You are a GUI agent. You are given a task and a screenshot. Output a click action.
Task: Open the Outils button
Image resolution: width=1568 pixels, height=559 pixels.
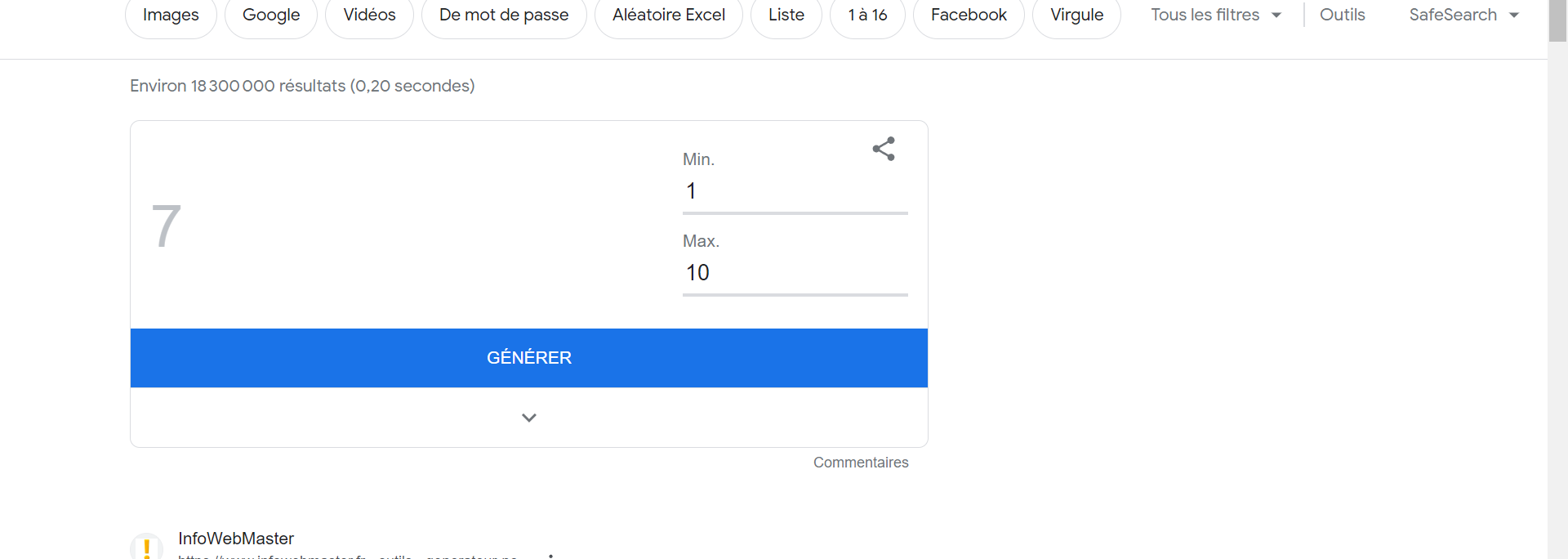pos(1342,15)
